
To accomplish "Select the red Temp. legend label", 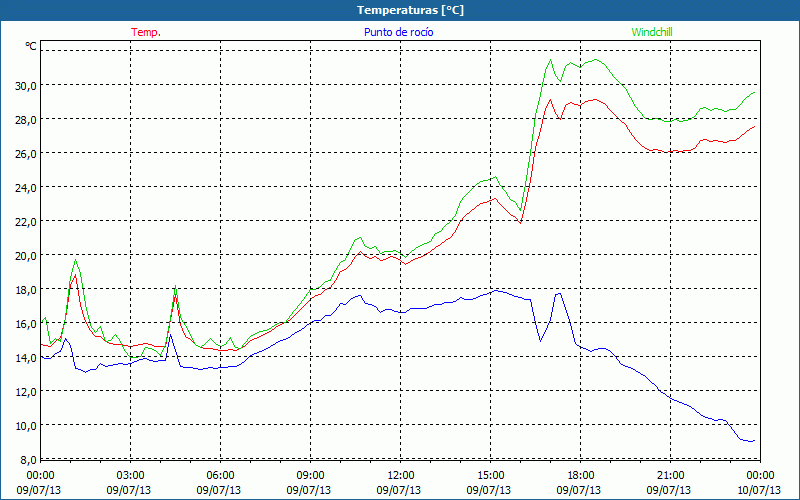I will (146, 32).
